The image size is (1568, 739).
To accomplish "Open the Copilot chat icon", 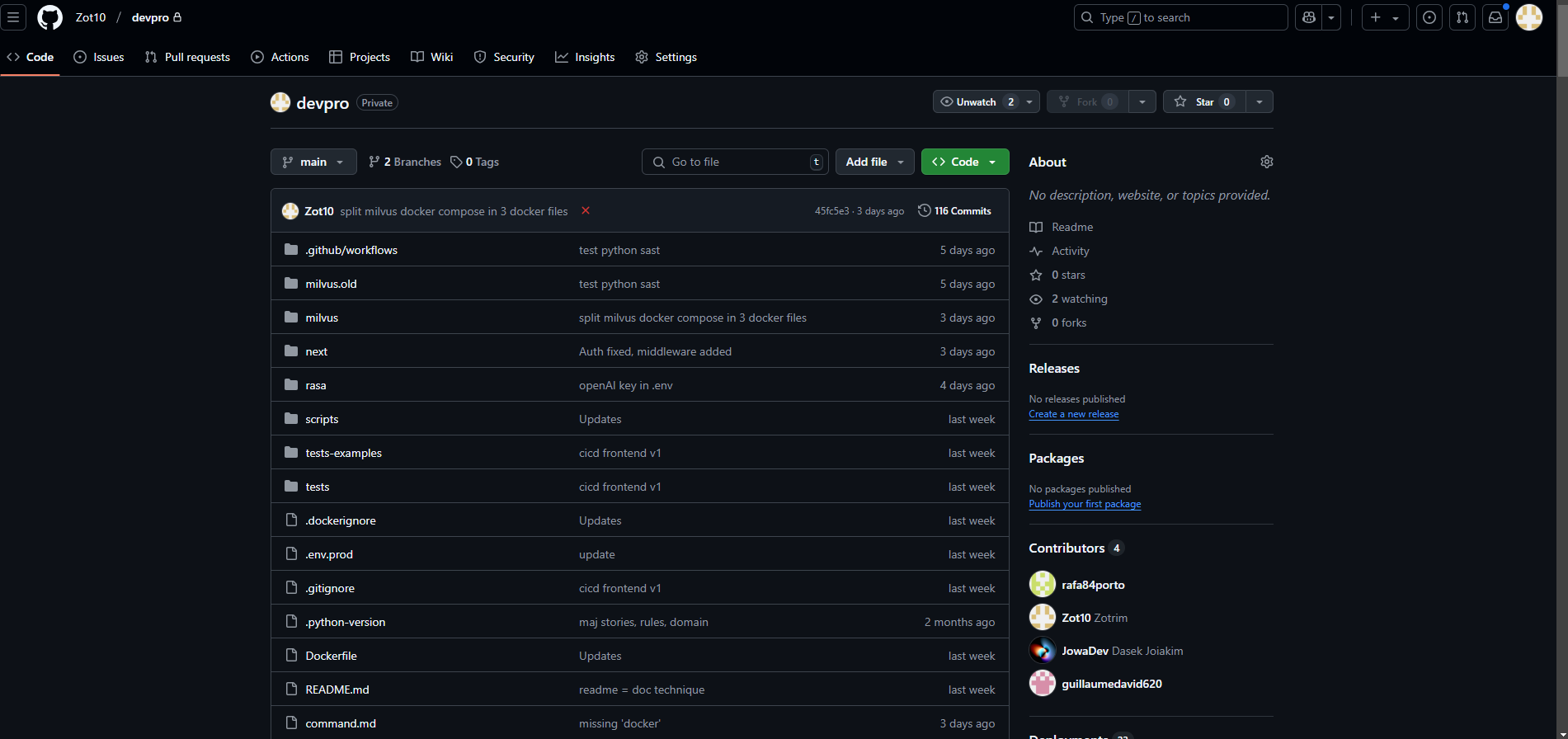I will click(1309, 17).
